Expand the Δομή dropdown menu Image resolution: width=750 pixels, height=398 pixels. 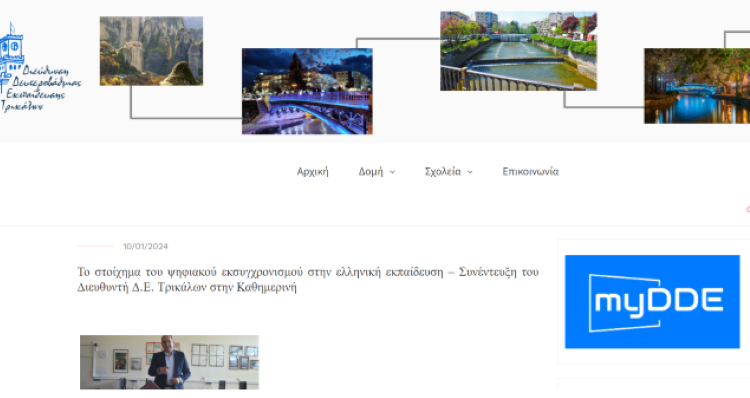(x=376, y=172)
